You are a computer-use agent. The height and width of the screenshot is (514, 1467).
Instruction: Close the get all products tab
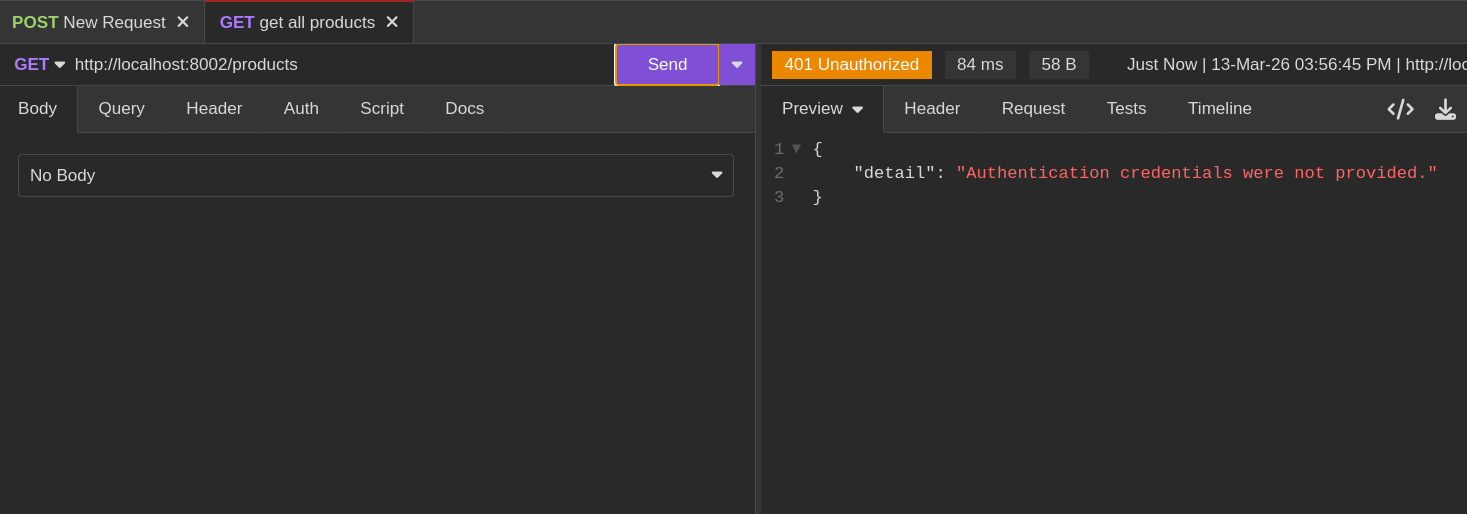click(392, 22)
